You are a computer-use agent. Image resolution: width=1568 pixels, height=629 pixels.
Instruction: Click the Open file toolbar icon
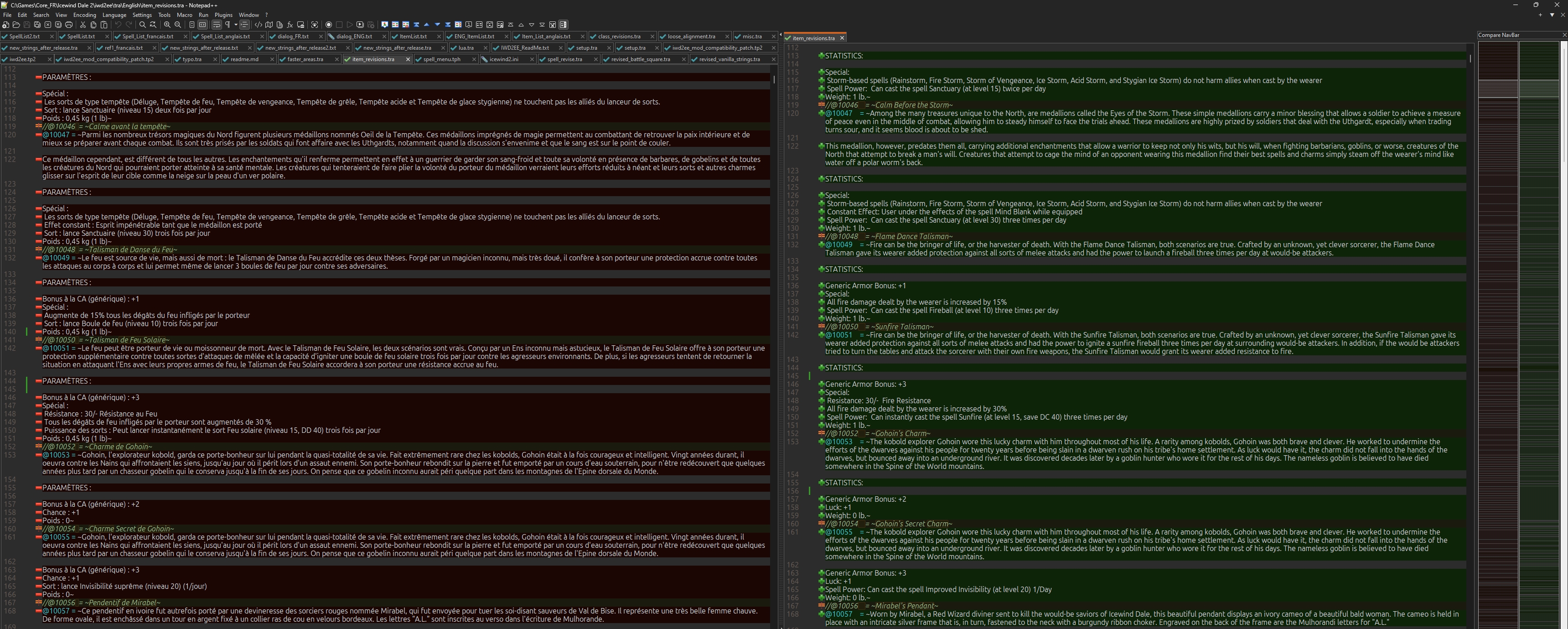[16, 25]
